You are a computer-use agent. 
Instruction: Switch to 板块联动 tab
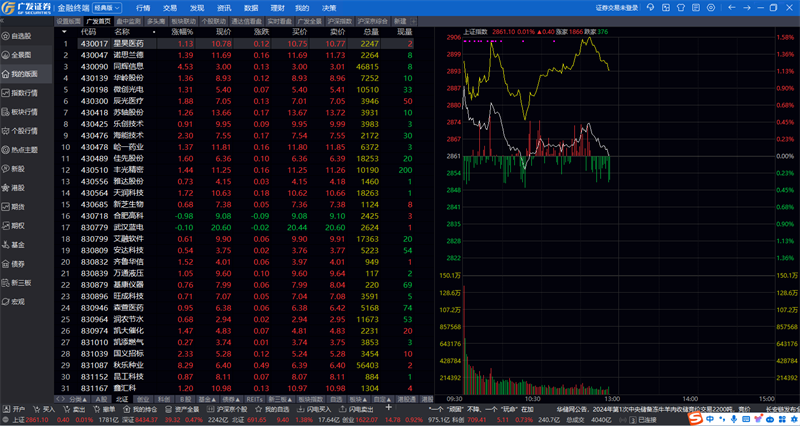point(183,21)
